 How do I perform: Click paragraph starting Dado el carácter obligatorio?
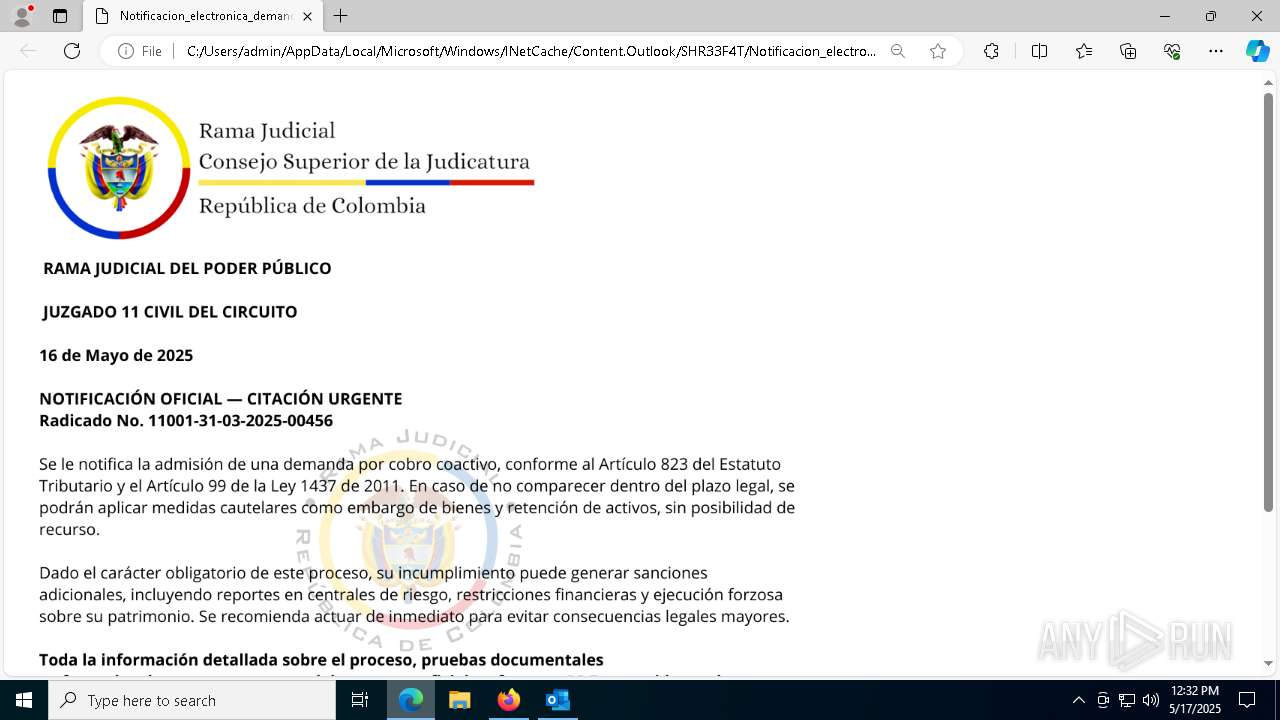pos(414,595)
